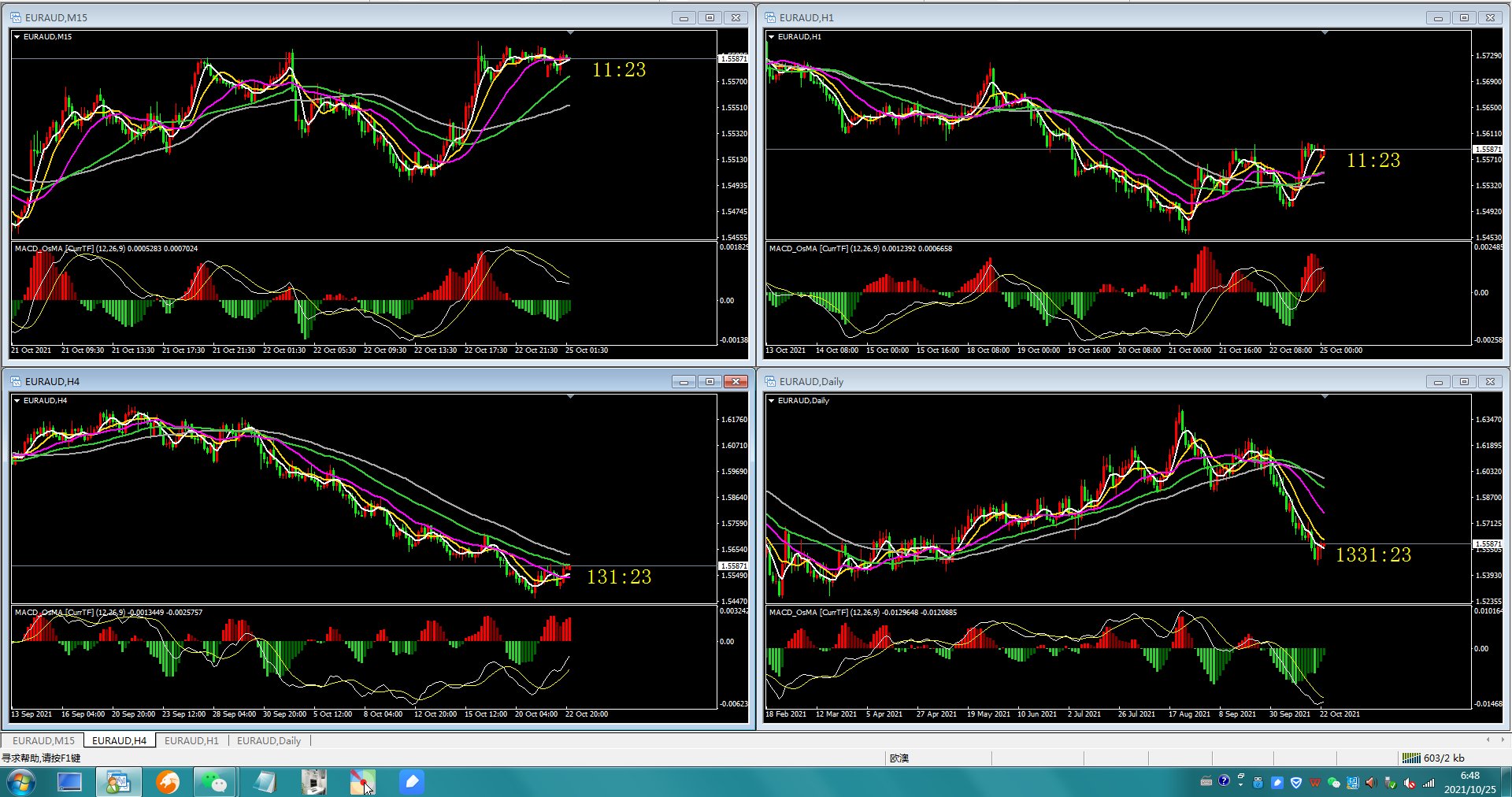
Task: Click the 欧澳 profile name in status bar
Action: (x=899, y=758)
